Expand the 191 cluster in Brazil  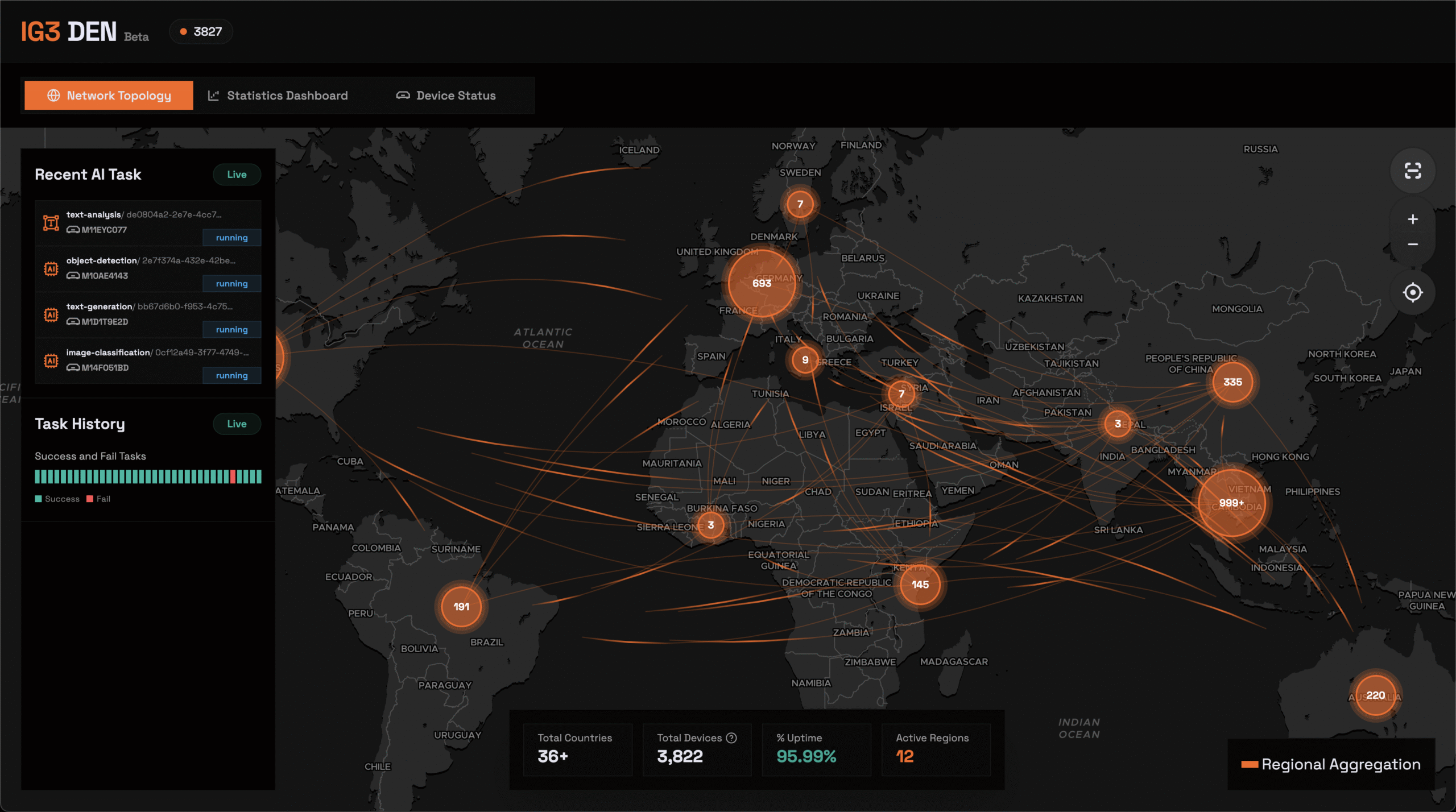(x=461, y=607)
